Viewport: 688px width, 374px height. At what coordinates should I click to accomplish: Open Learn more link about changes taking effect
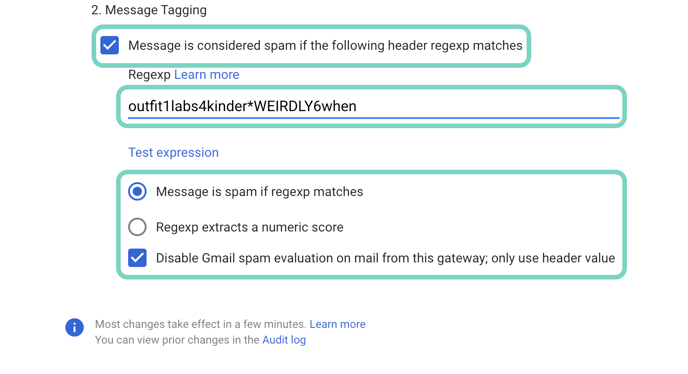(x=337, y=324)
